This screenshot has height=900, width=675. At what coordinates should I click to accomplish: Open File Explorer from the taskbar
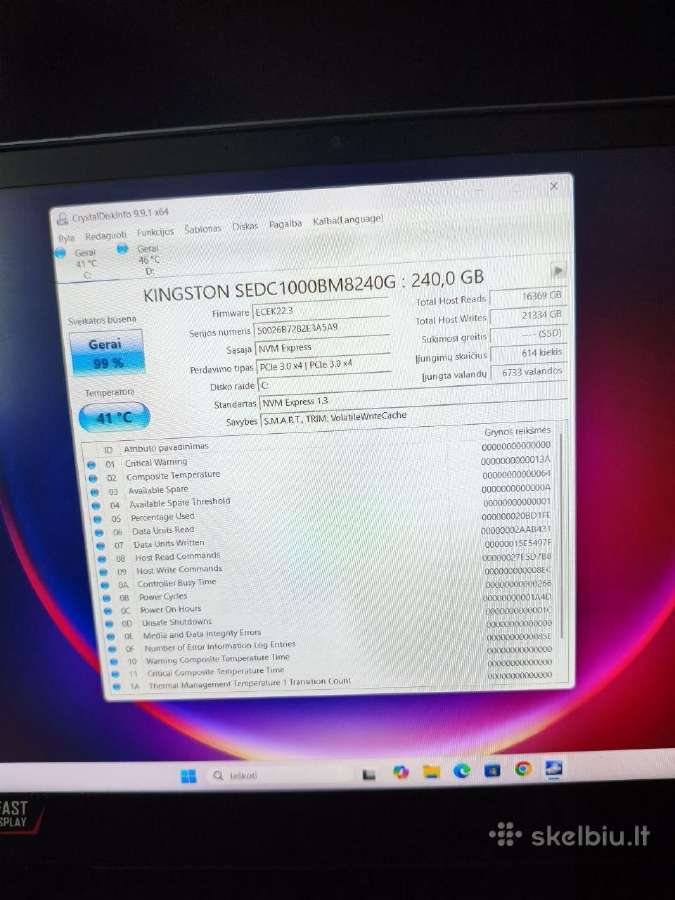pos(431,772)
